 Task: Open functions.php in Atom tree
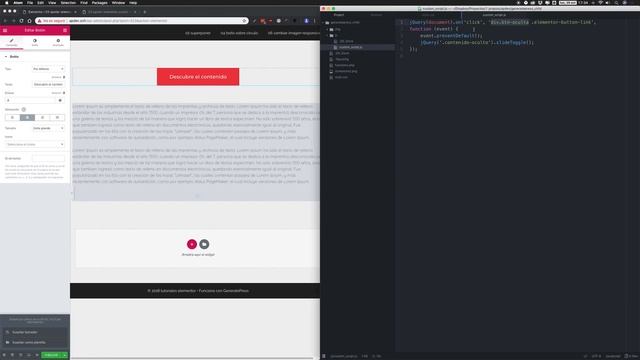[x=344, y=65]
